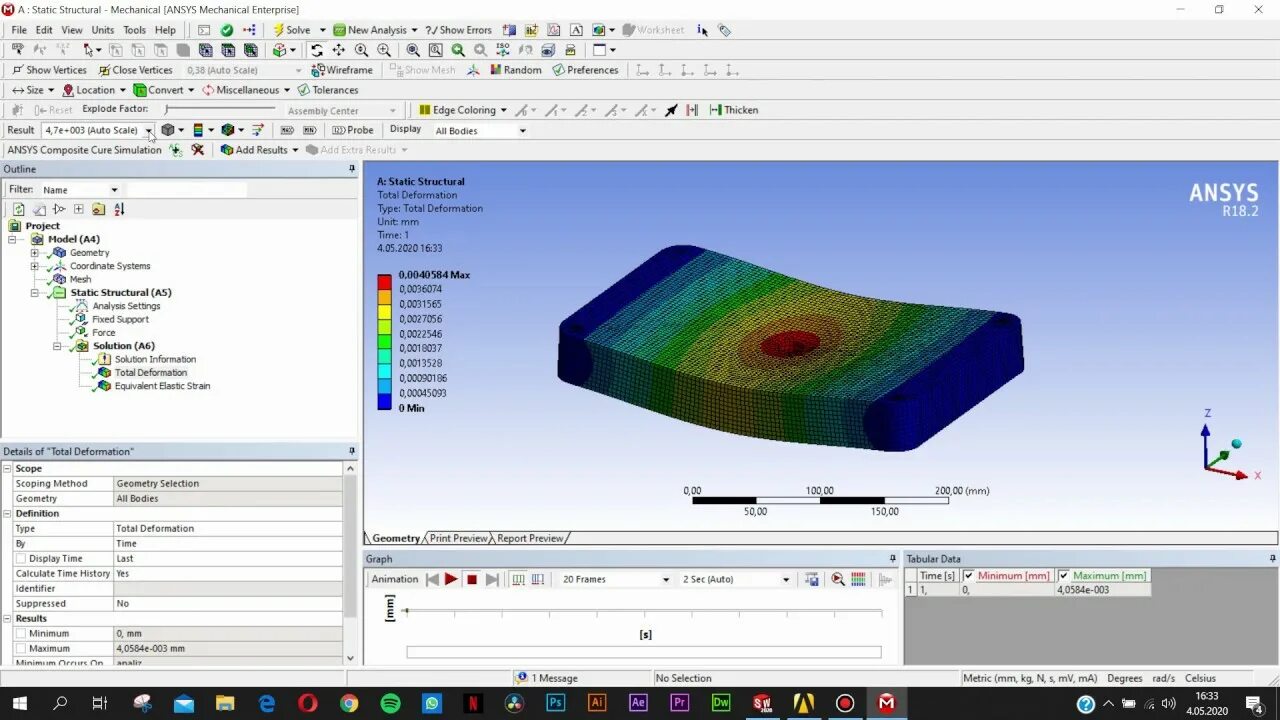Click the rotate view tool icon
Image resolution: width=1280 pixels, height=720 pixels.
317,50
